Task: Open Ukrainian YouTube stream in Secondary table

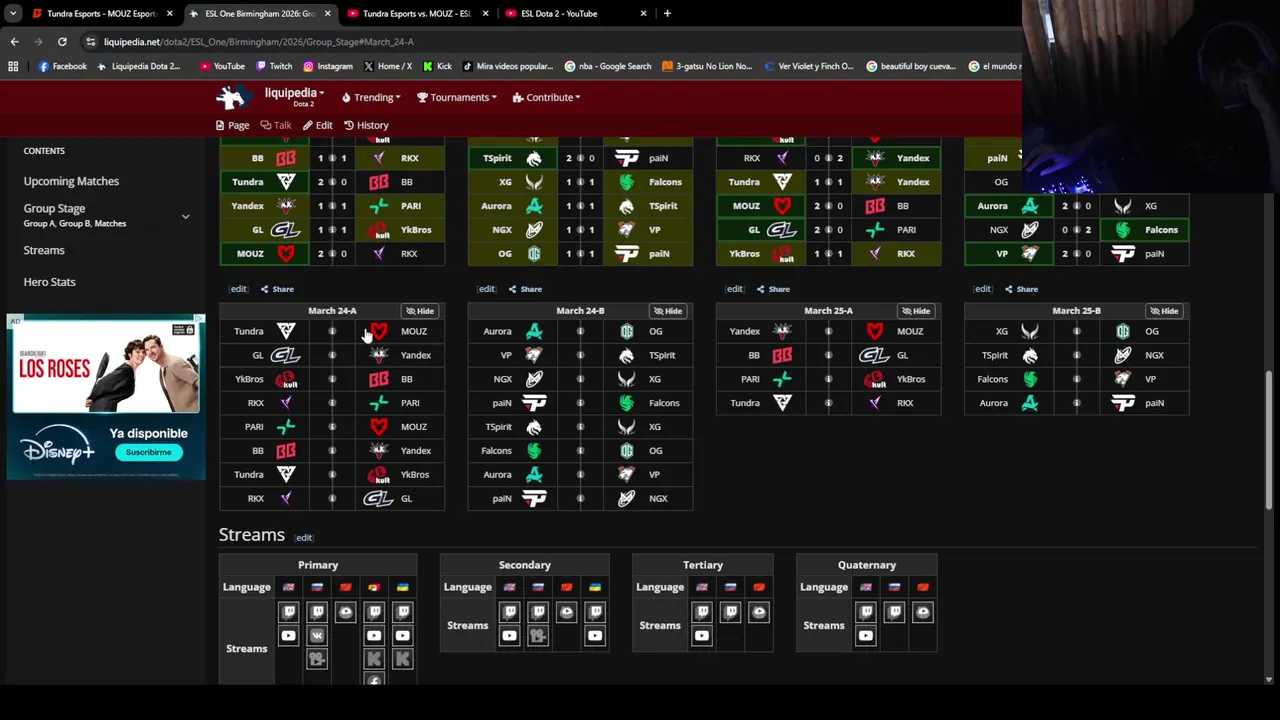Action: [x=595, y=635]
